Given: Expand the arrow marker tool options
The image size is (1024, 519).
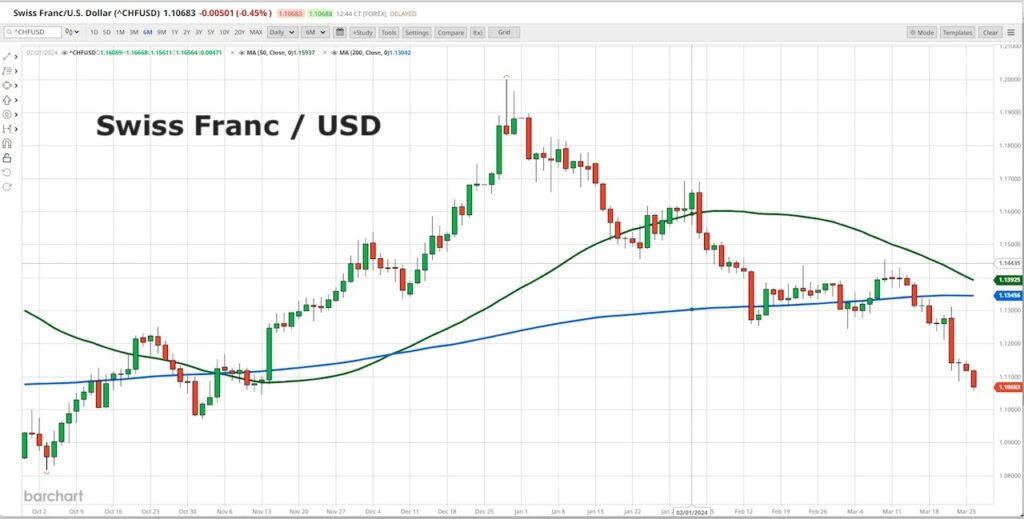Looking at the screenshot, I should click(x=16, y=101).
